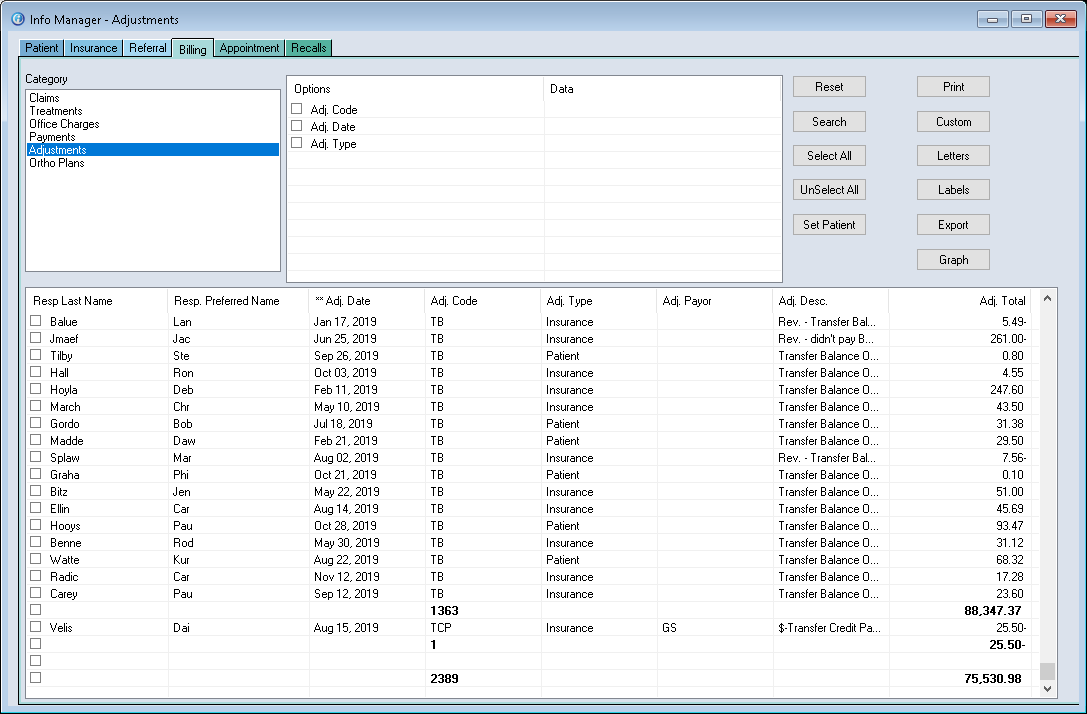The height and width of the screenshot is (714, 1087).
Task: Click the Adj. Total column header
Action: tap(1002, 301)
